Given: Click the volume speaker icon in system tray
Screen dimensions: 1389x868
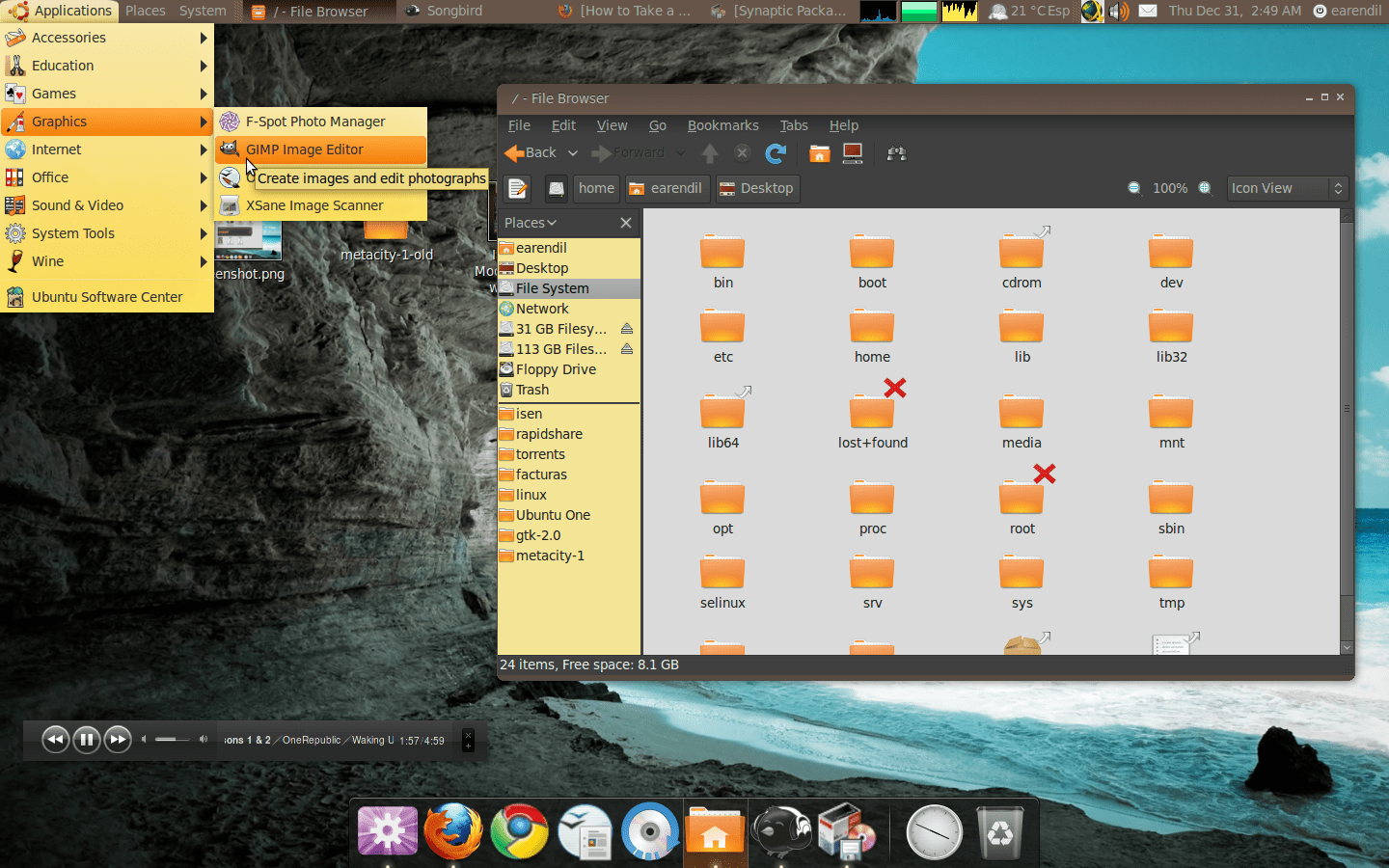Looking at the screenshot, I should 1117,11.
